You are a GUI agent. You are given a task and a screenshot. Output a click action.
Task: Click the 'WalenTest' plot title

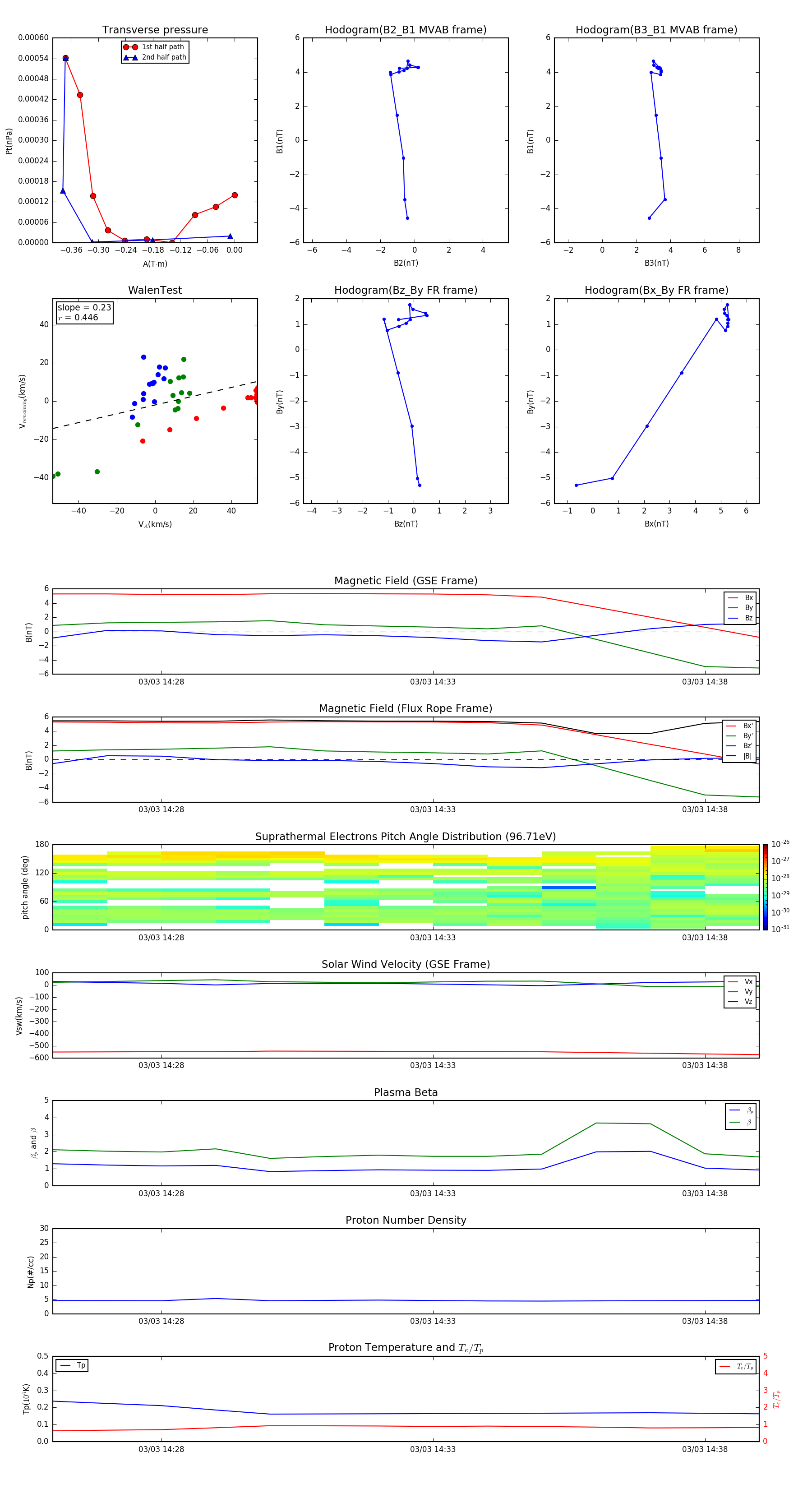pos(155,290)
